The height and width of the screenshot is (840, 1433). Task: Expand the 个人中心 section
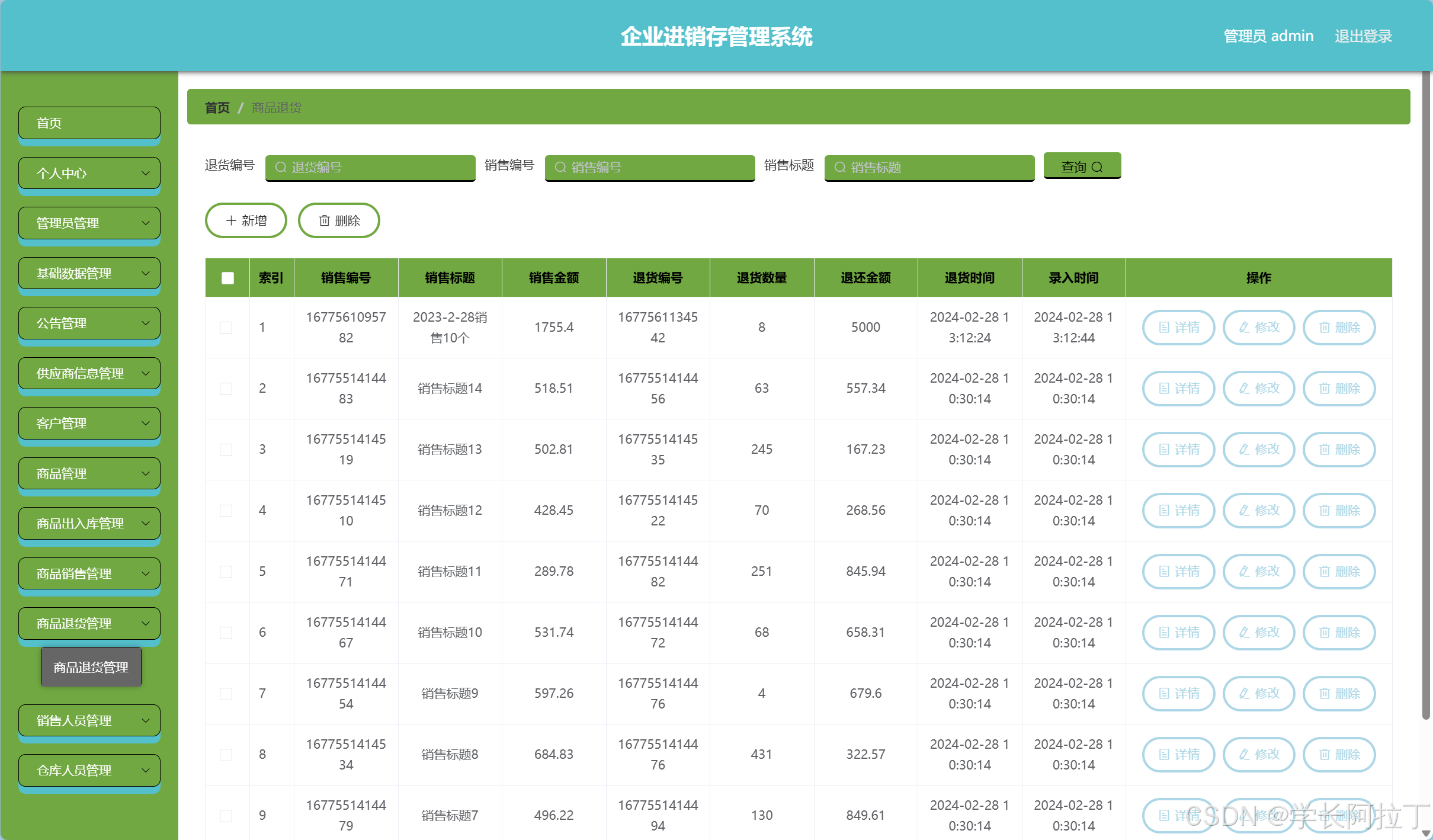point(89,173)
